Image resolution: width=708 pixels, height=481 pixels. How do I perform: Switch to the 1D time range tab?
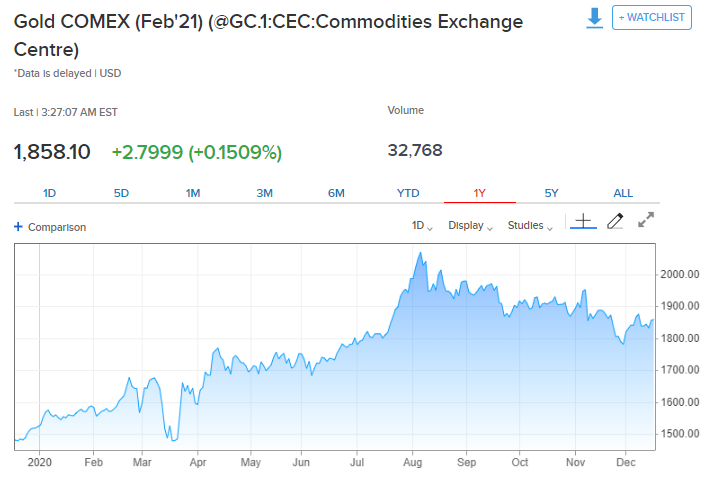coord(50,193)
